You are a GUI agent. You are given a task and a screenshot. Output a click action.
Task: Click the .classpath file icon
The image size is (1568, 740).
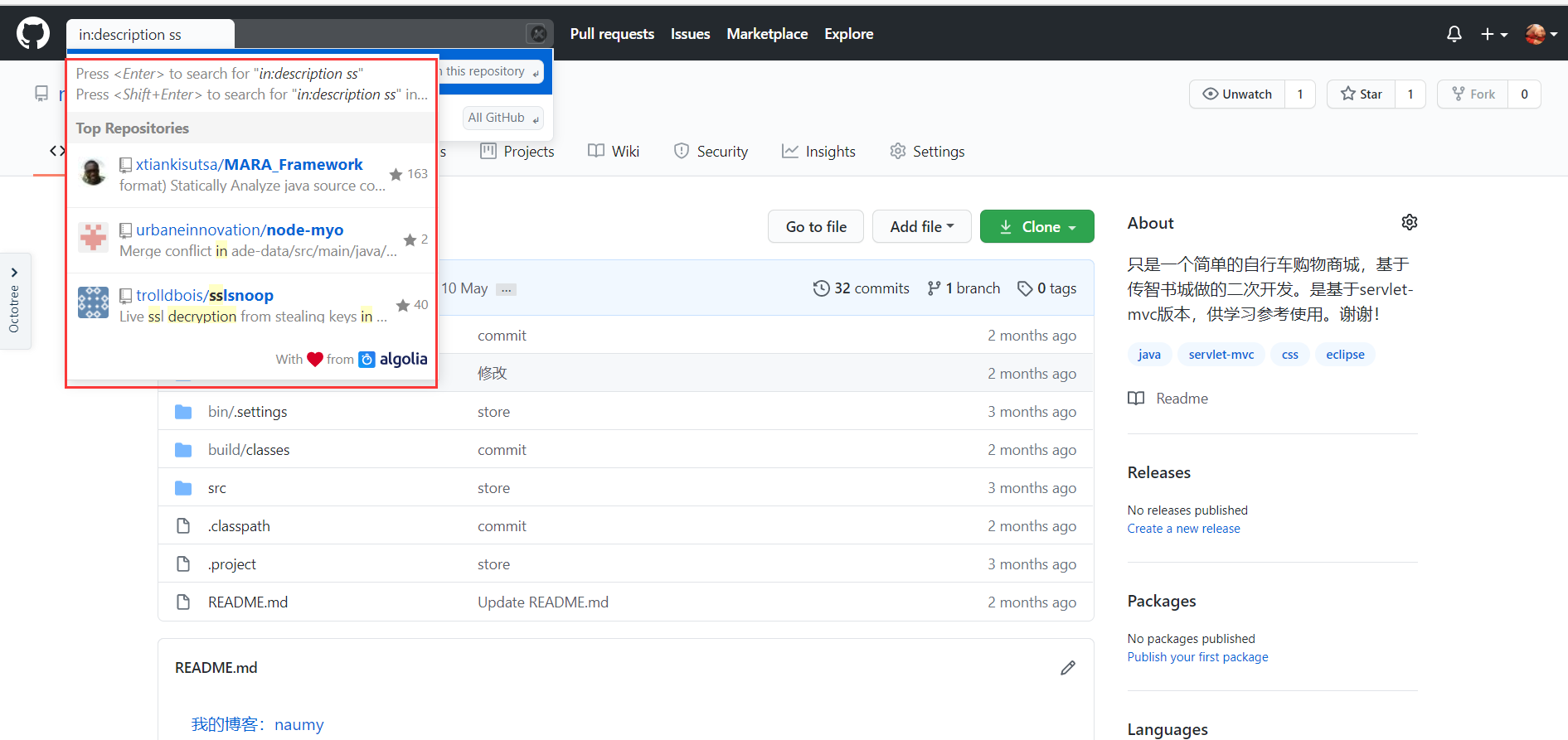tap(183, 526)
